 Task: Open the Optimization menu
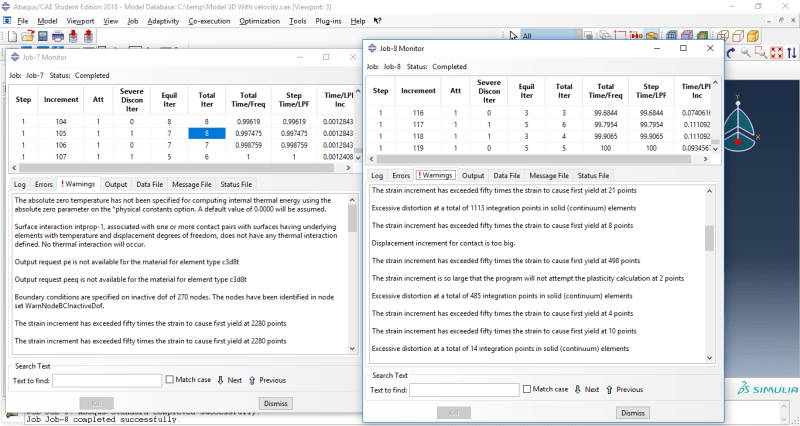tap(260, 21)
